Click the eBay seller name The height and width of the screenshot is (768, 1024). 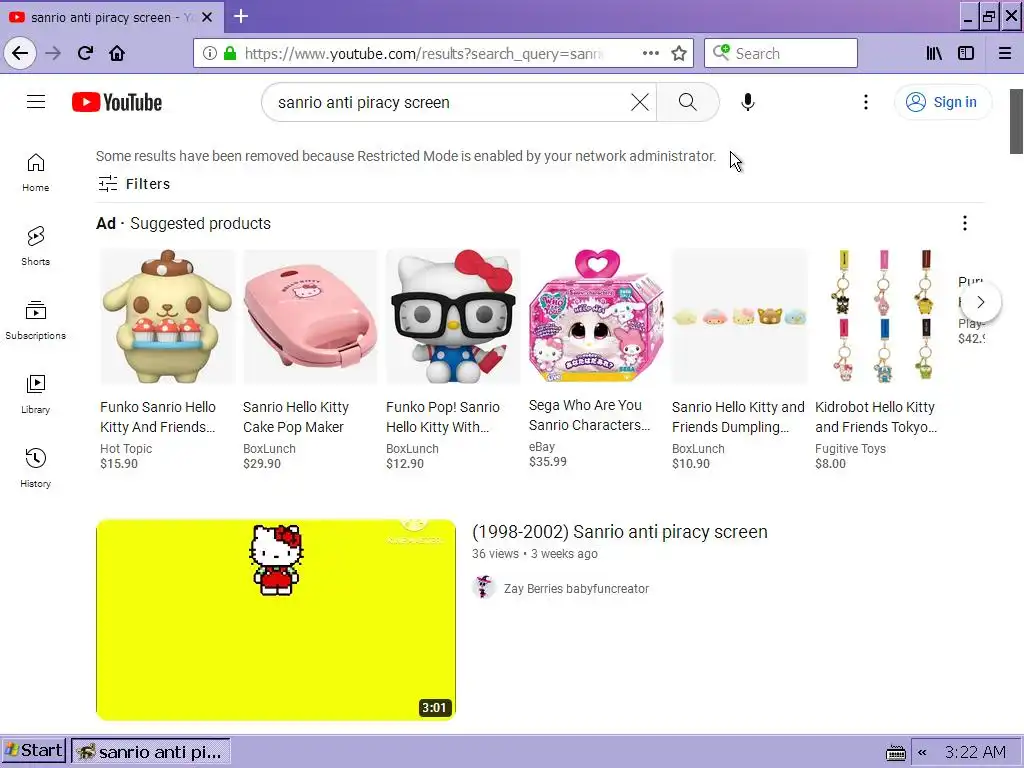pos(542,447)
